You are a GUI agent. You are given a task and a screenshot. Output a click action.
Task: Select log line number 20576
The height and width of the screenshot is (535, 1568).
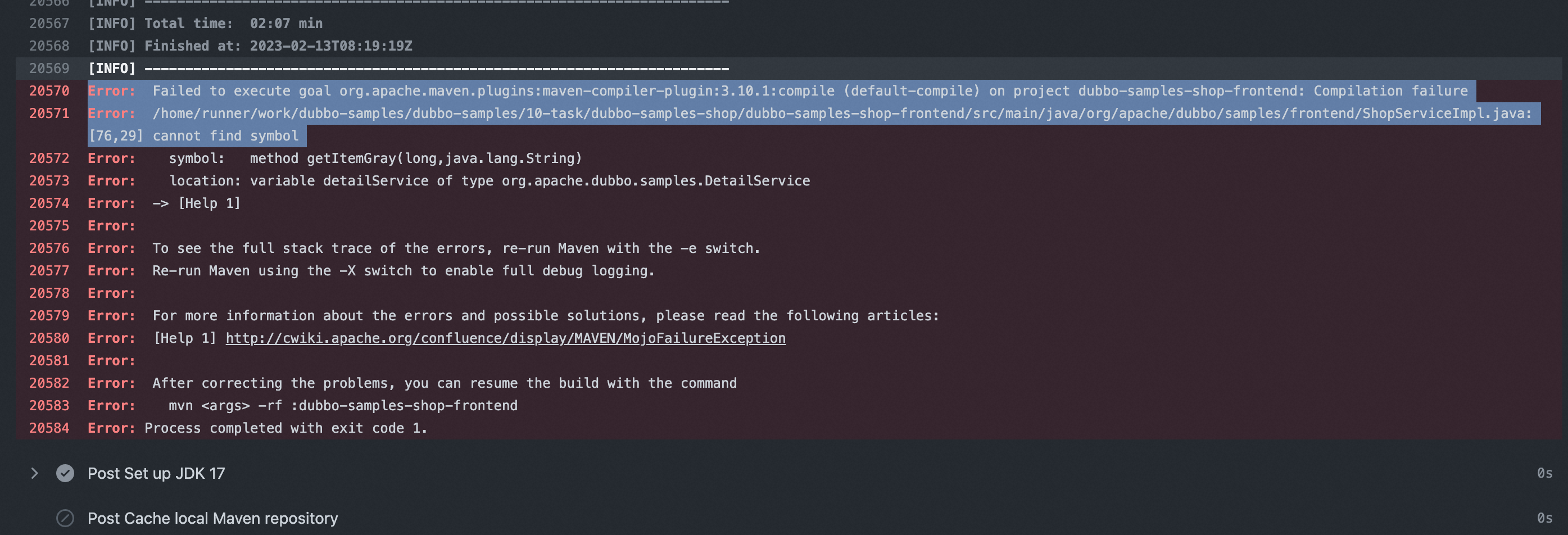coord(49,248)
